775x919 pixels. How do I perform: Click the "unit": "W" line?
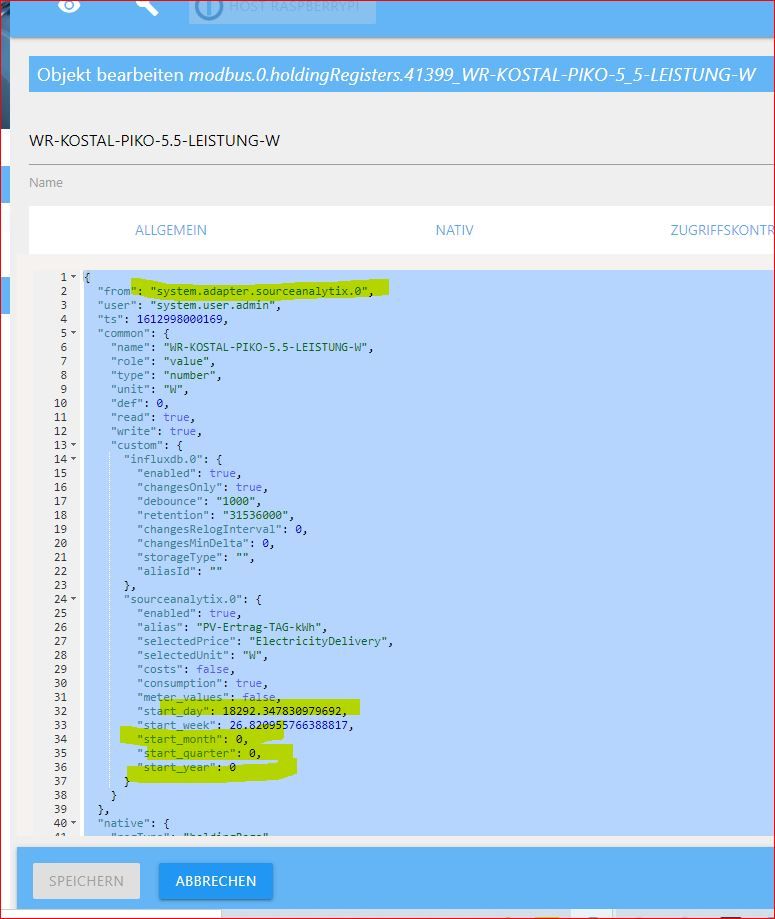click(149, 389)
